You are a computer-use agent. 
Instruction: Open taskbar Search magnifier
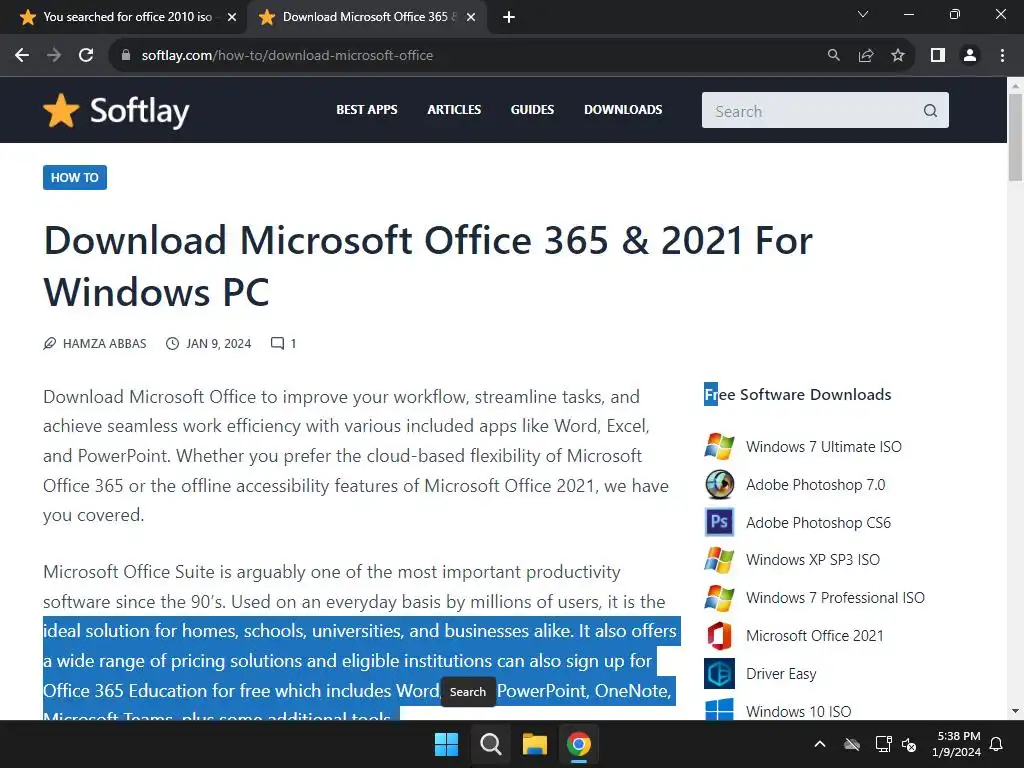click(x=490, y=744)
